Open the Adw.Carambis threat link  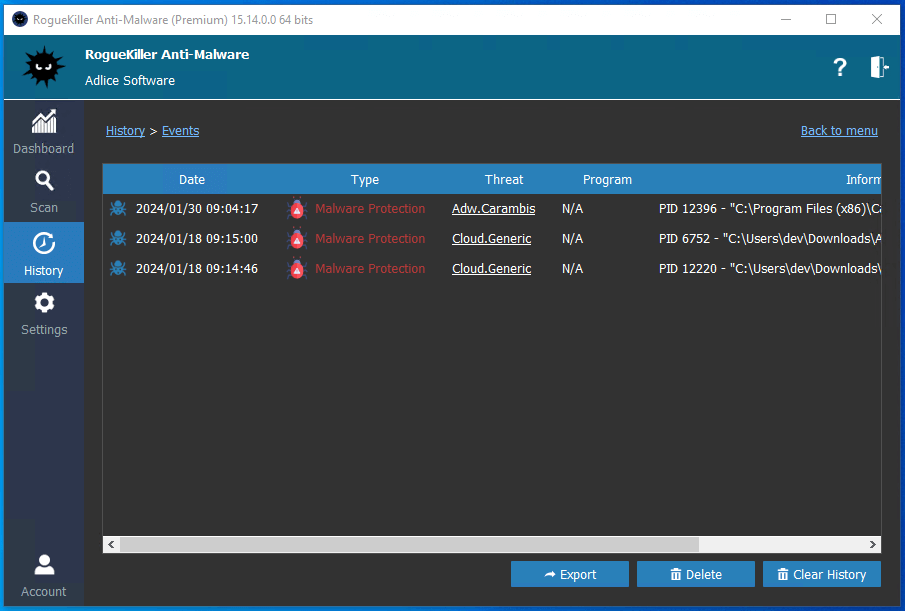point(493,209)
